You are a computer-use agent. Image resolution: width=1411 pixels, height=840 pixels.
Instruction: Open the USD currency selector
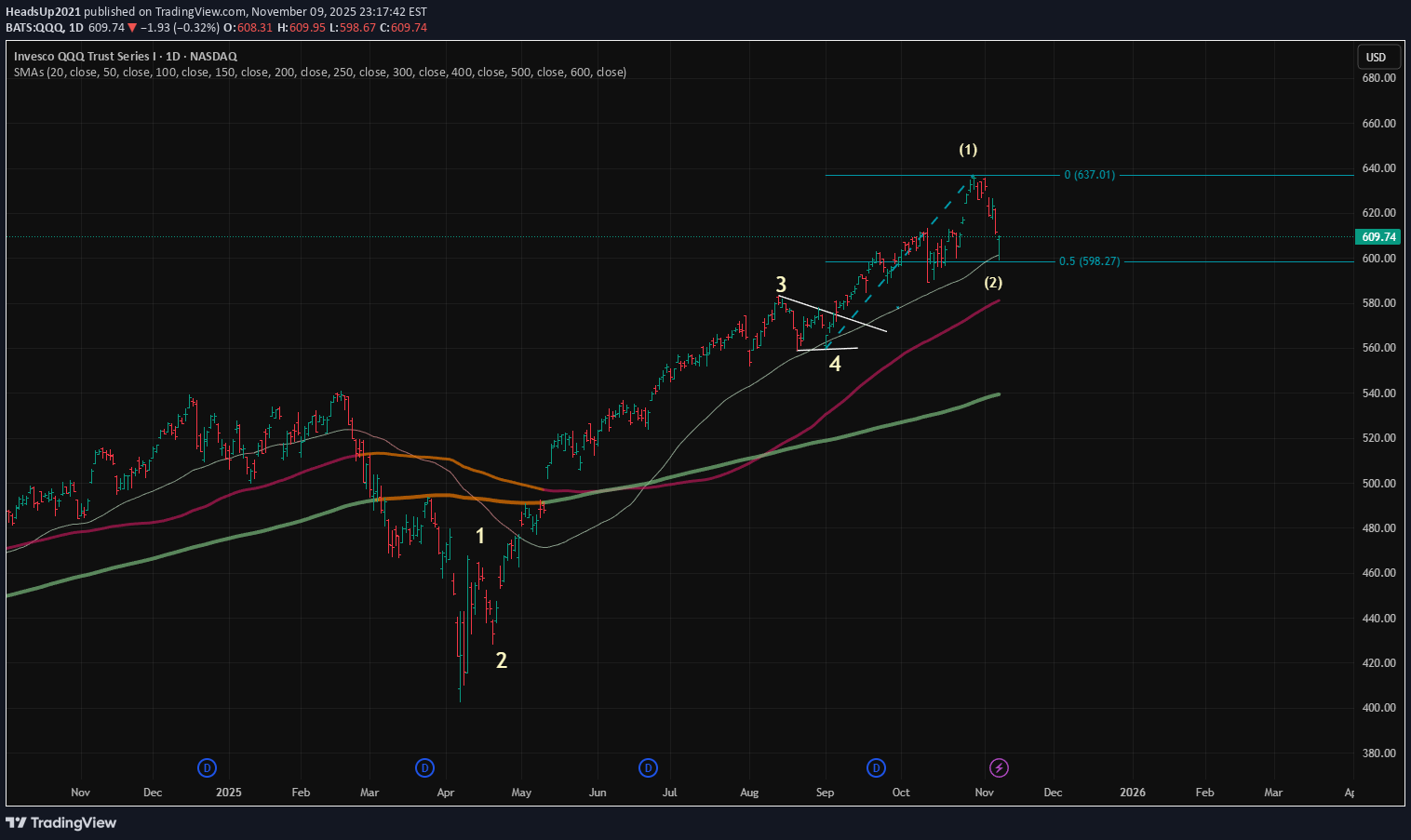coord(1376,57)
